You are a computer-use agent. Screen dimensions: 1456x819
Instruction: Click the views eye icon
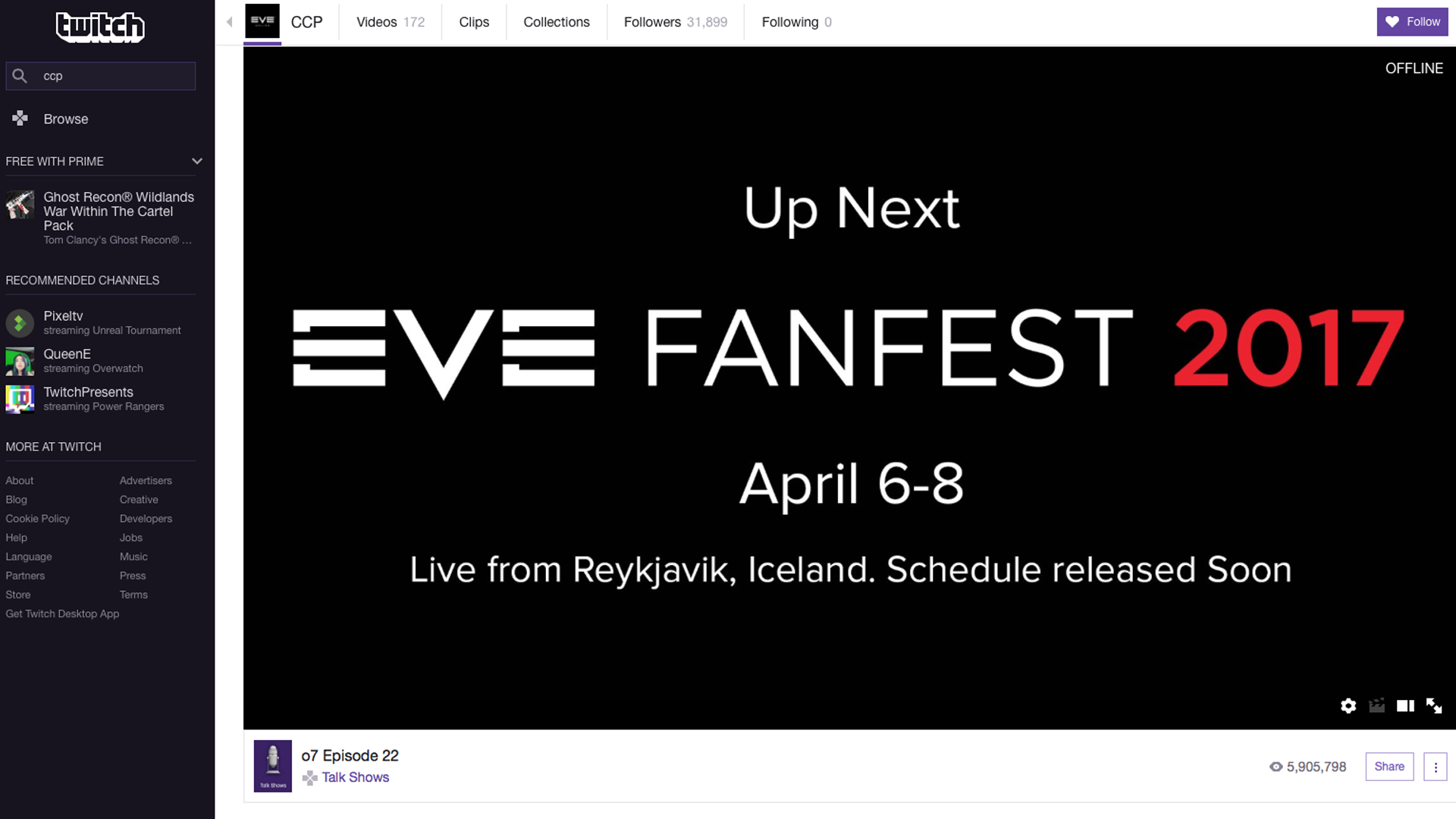[1276, 767]
